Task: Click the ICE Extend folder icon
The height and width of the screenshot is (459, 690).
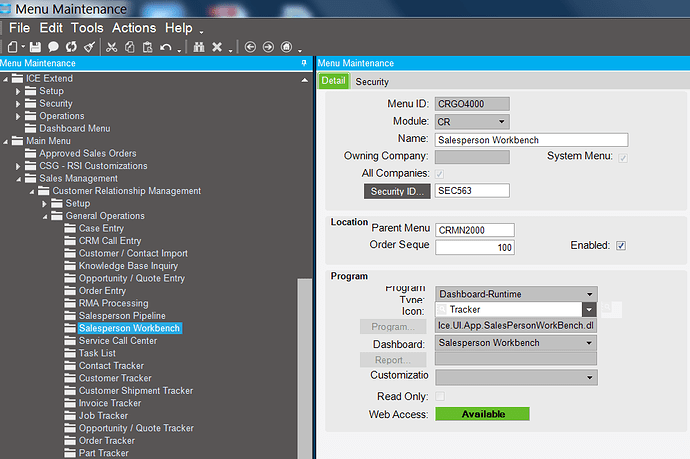Action: tap(18, 78)
